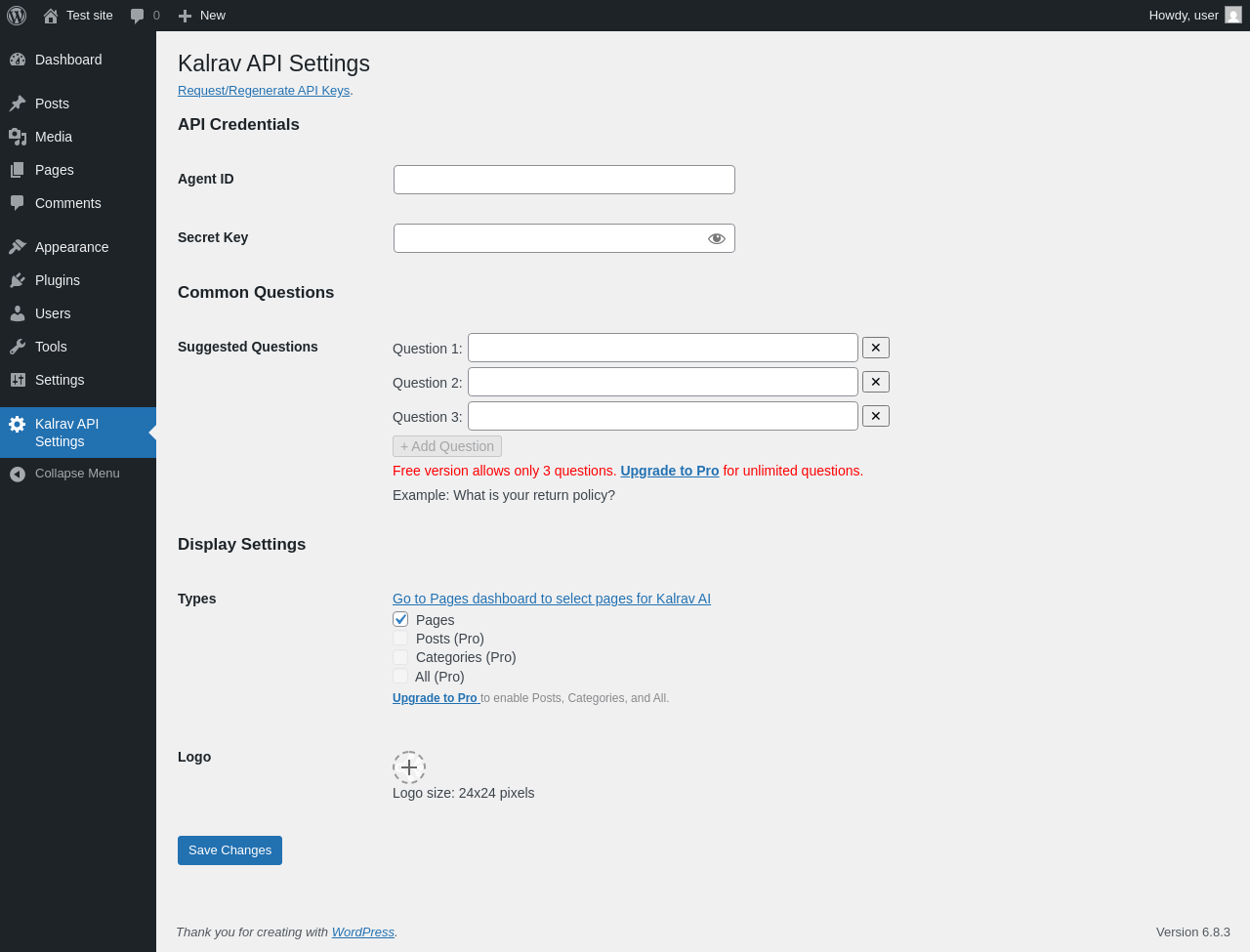1250x952 pixels.
Task: Open the Howdy, user account menu
Action: click(1194, 16)
